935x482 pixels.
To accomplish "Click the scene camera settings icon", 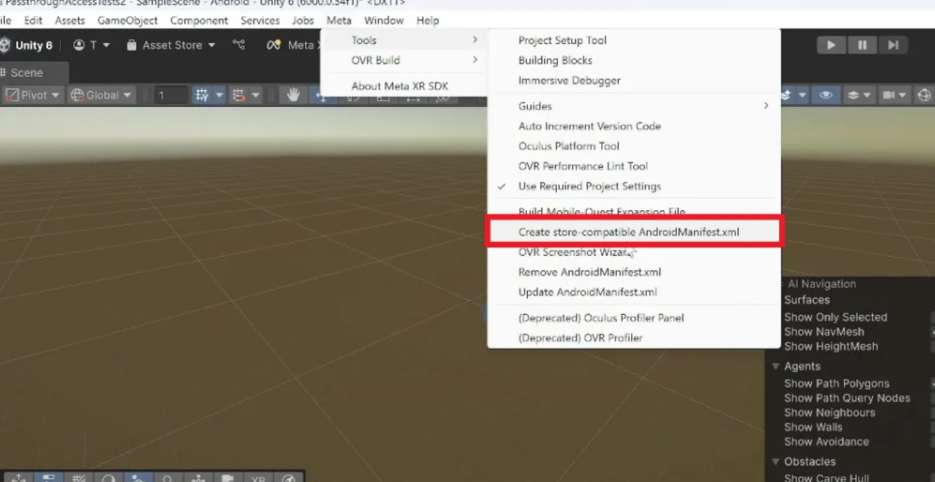I will [x=888, y=95].
